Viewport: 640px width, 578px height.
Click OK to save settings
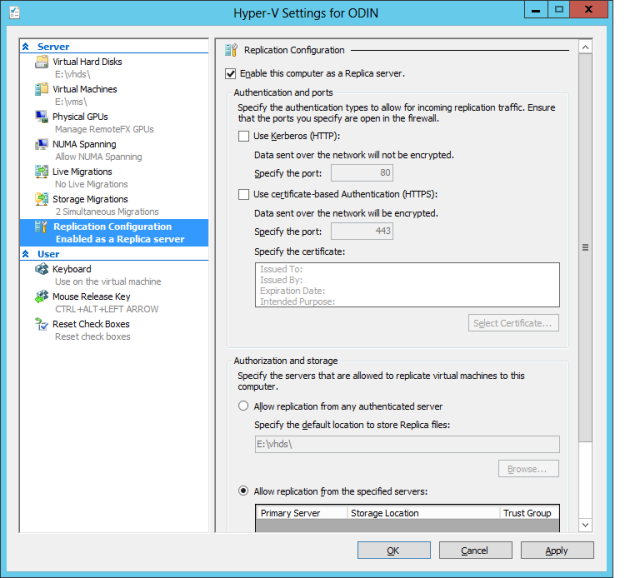(x=394, y=550)
